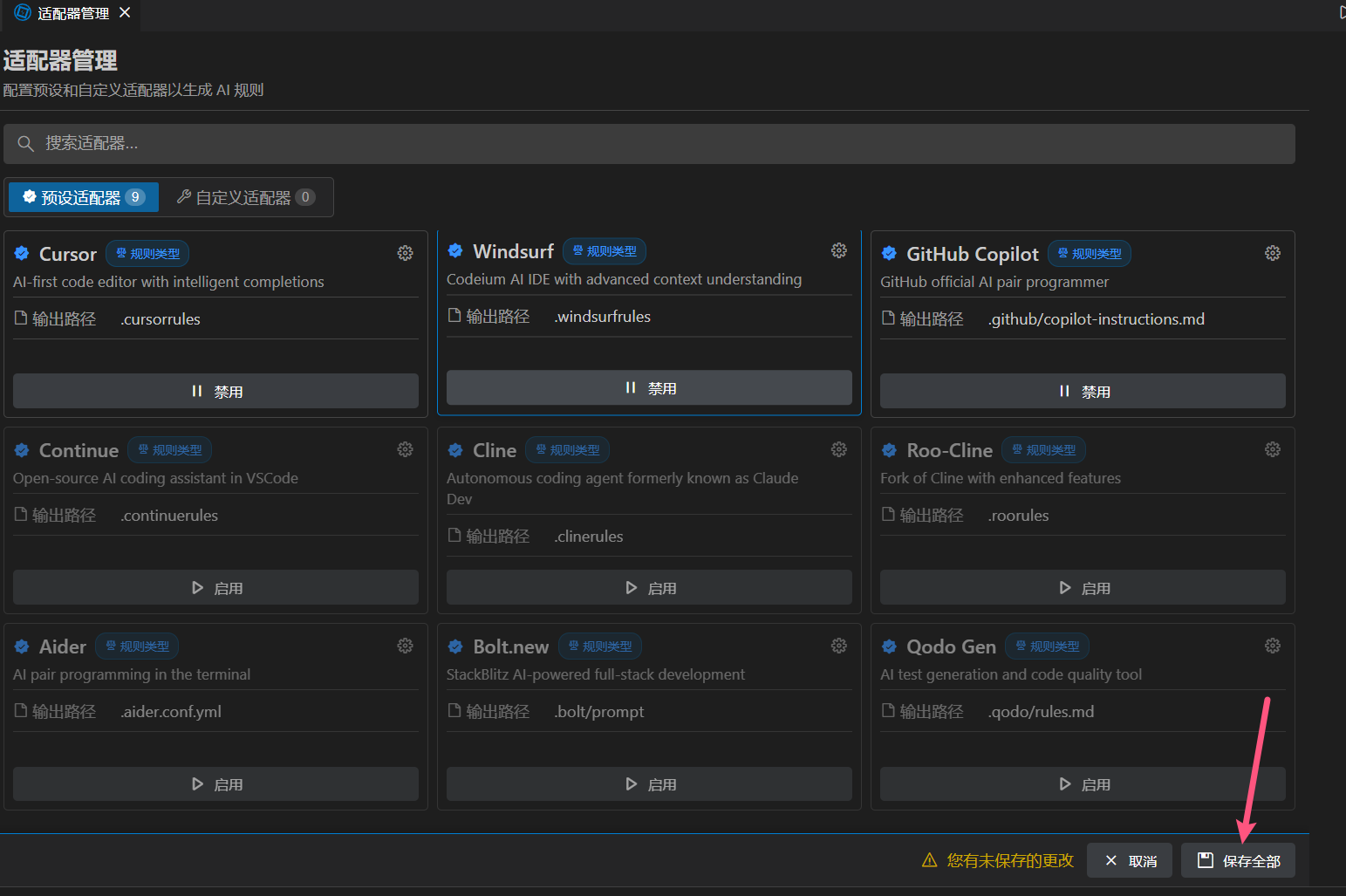This screenshot has width=1346, height=896.
Task: Enable the Qodo Gen adapter
Action: (x=1082, y=784)
